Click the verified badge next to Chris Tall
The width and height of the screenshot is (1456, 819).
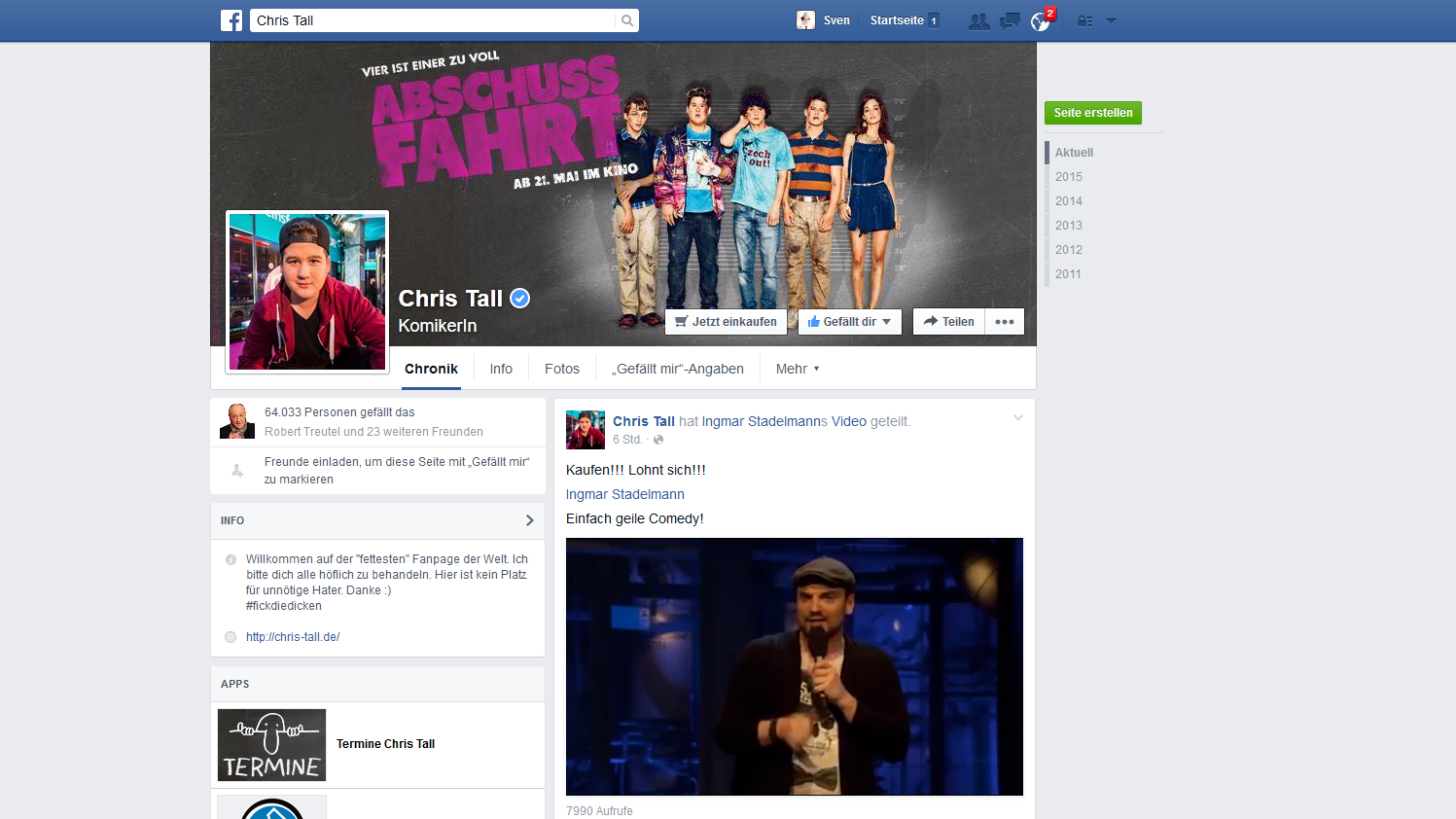click(x=520, y=299)
